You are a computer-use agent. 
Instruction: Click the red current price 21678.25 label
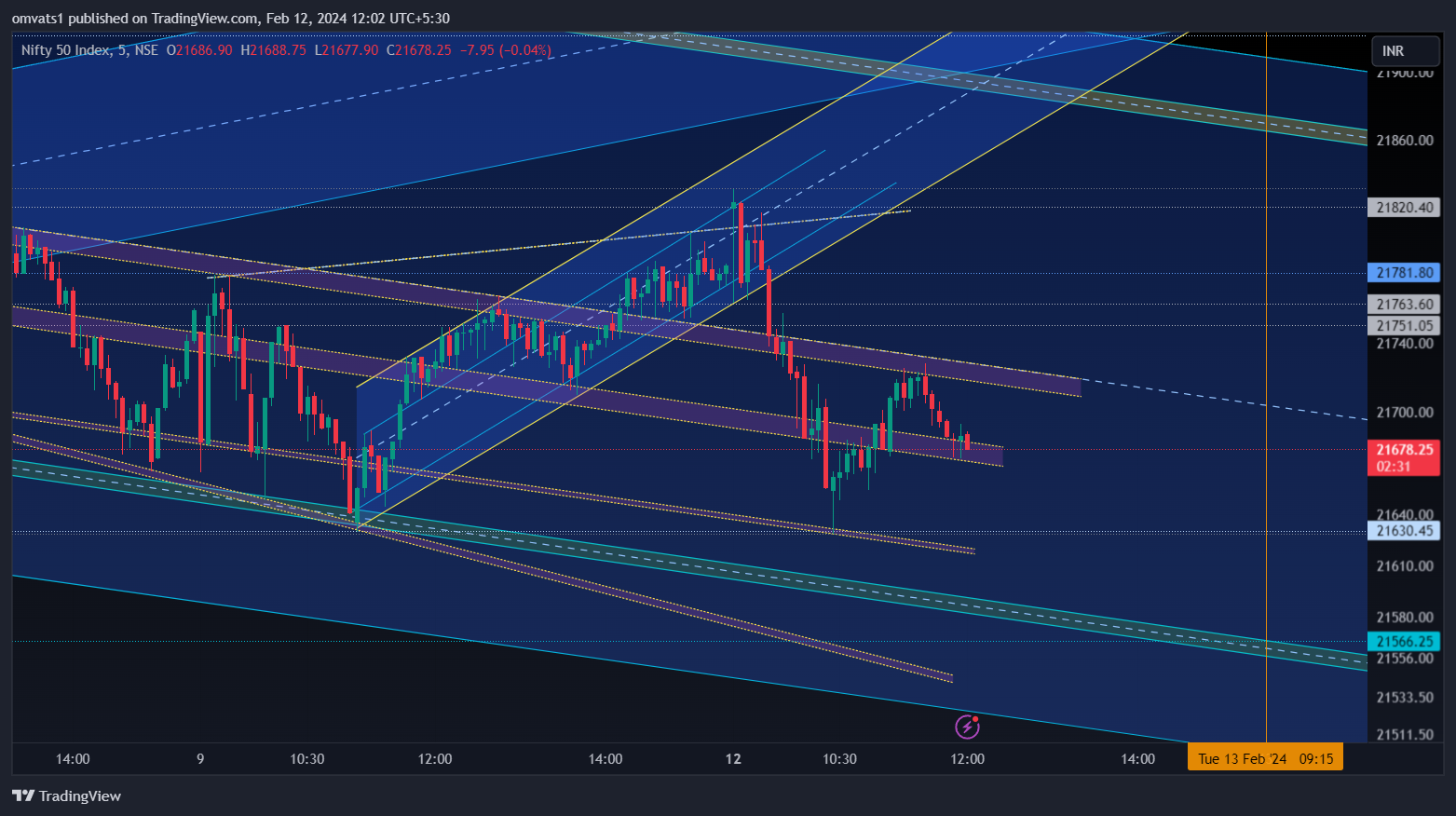coord(1405,450)
